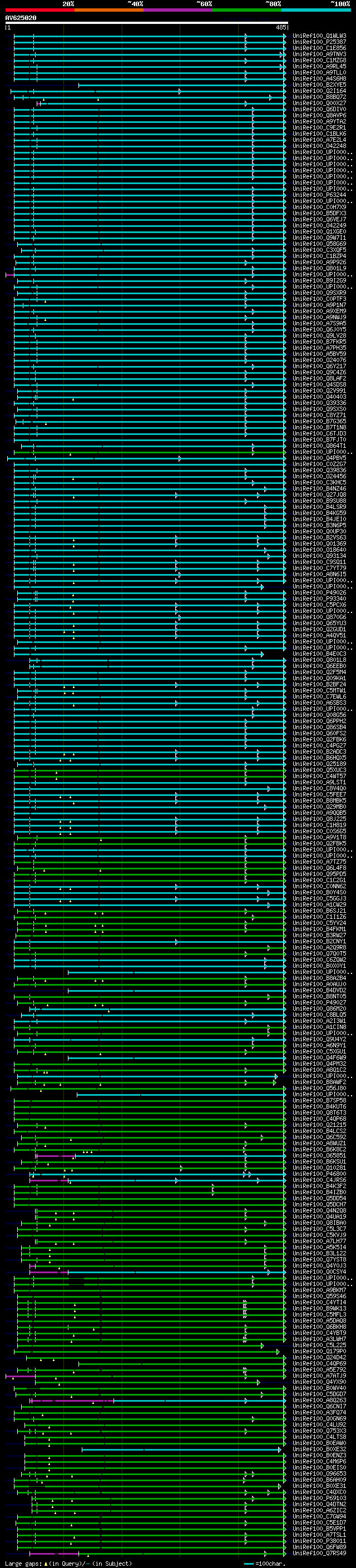Select the AV625020 query label
This screenshot has height=1568, width=356.
pyautogui.click(x=21, y=18)
